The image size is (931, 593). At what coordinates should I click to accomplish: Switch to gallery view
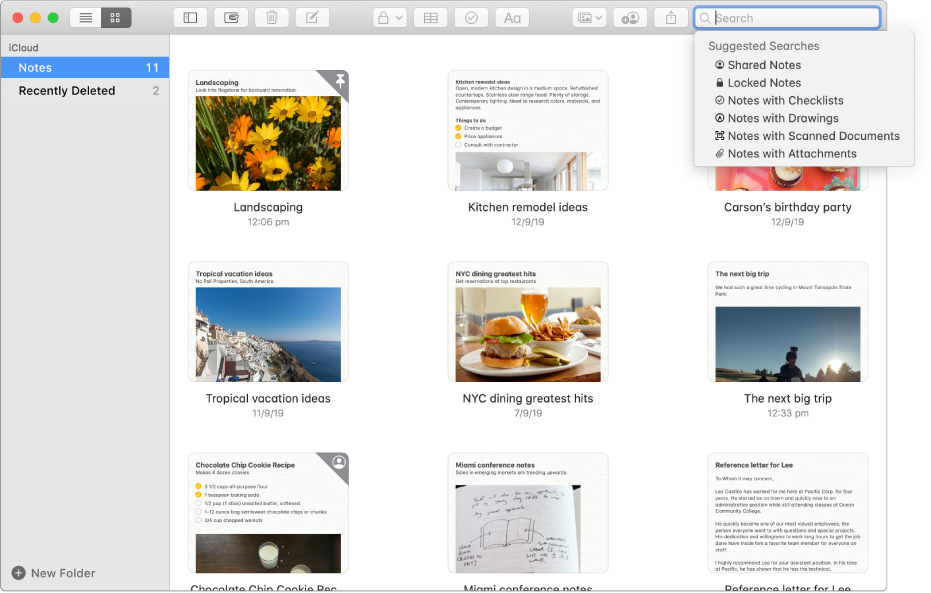pyautogui.click(x=115, y=18)
